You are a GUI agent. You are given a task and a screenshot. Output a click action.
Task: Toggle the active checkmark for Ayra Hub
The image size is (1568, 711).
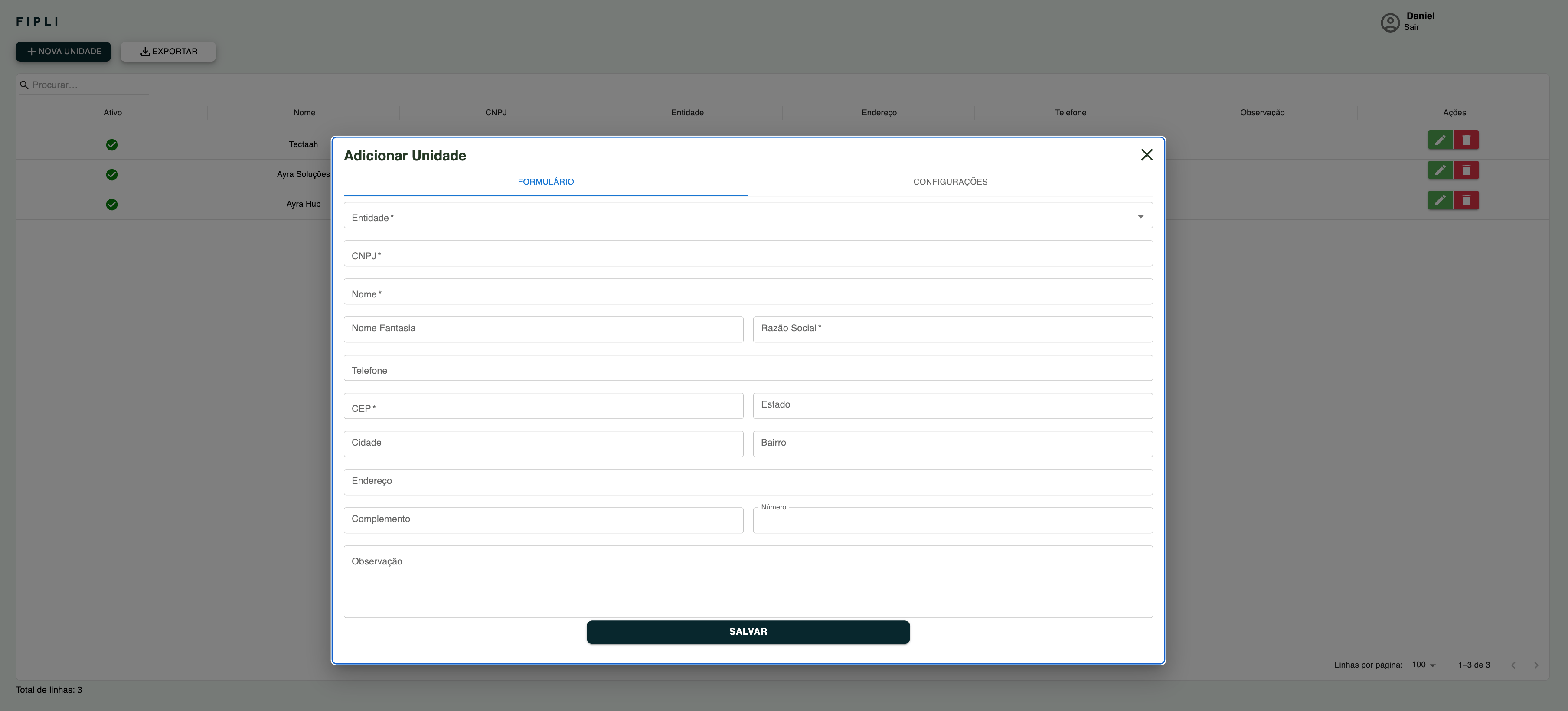pyautogui.click(x=112, y=205)
